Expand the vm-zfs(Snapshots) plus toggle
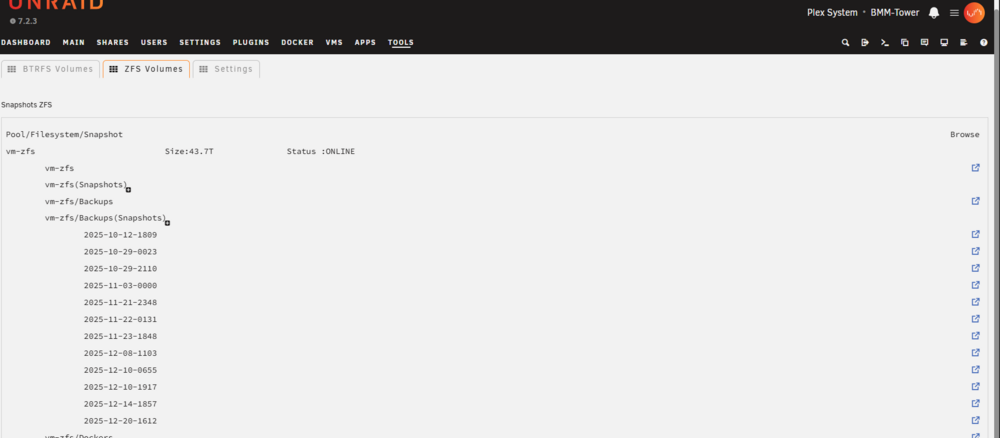The image size is (1000, 438). pyautogui.click(x=129, y=190)
